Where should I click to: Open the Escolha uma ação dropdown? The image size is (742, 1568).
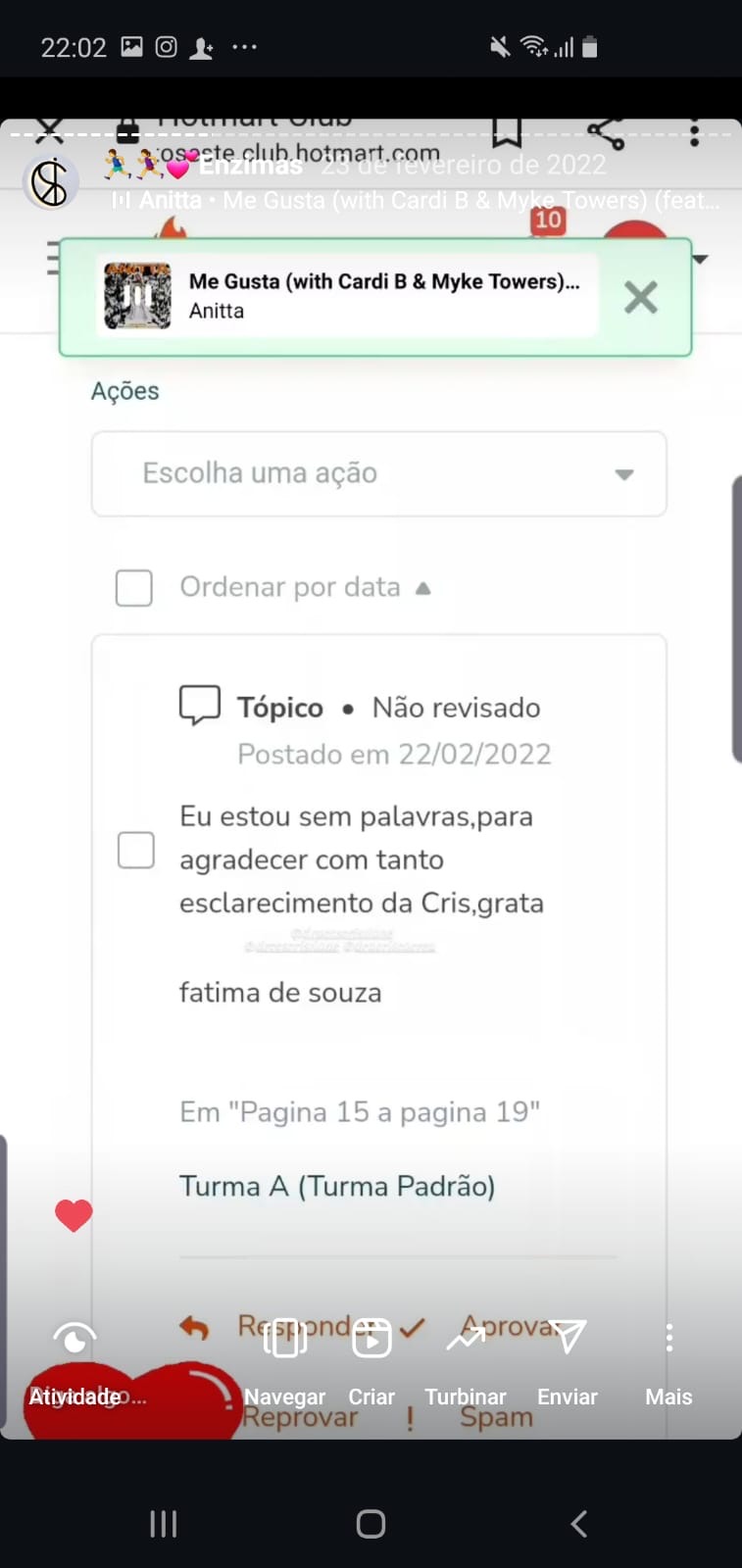click(x=378, y=474)
